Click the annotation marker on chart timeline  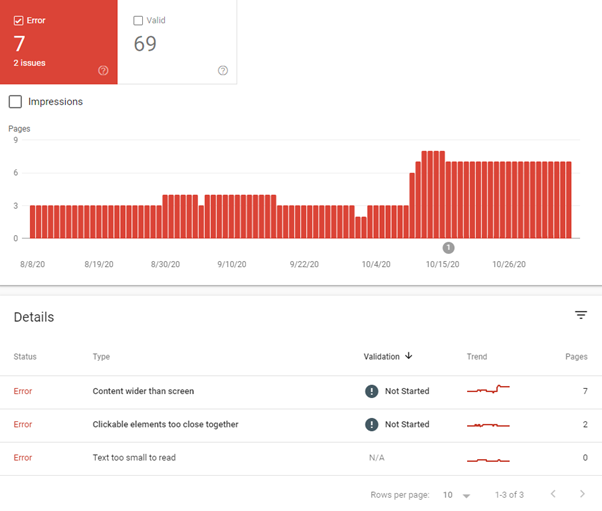(x=448, y=247)
